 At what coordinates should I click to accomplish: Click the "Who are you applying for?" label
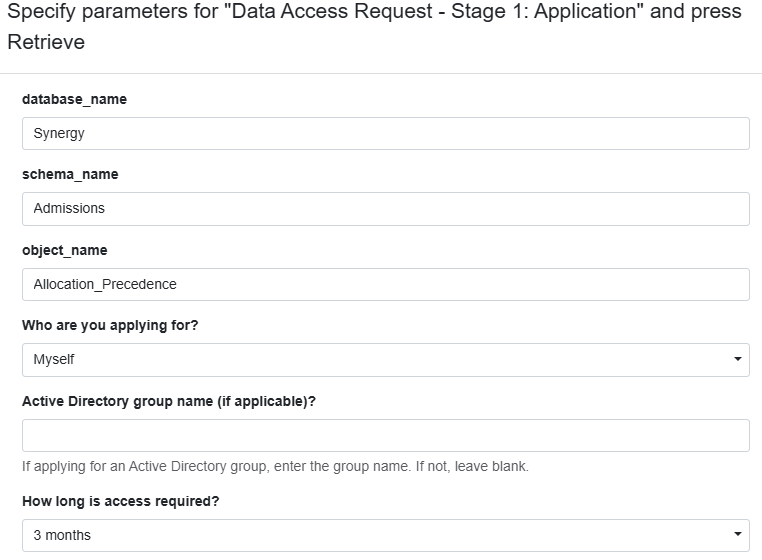(110, 325)
